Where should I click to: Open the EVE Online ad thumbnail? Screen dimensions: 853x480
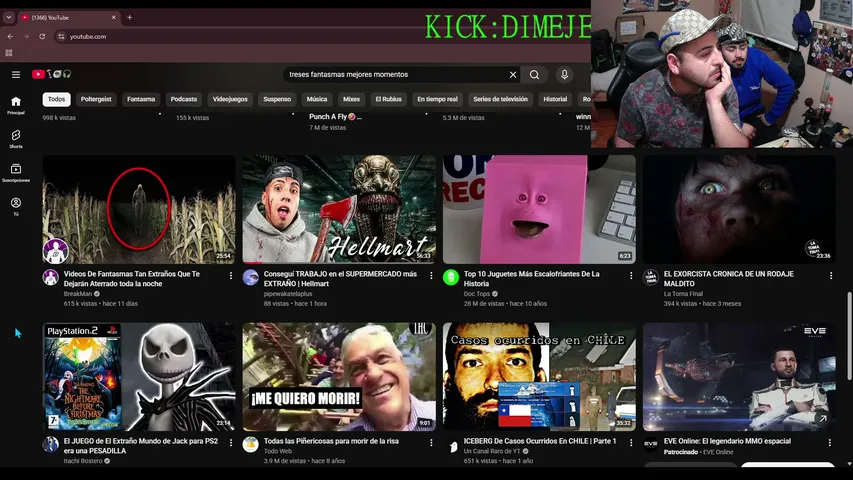coord(739,377)
